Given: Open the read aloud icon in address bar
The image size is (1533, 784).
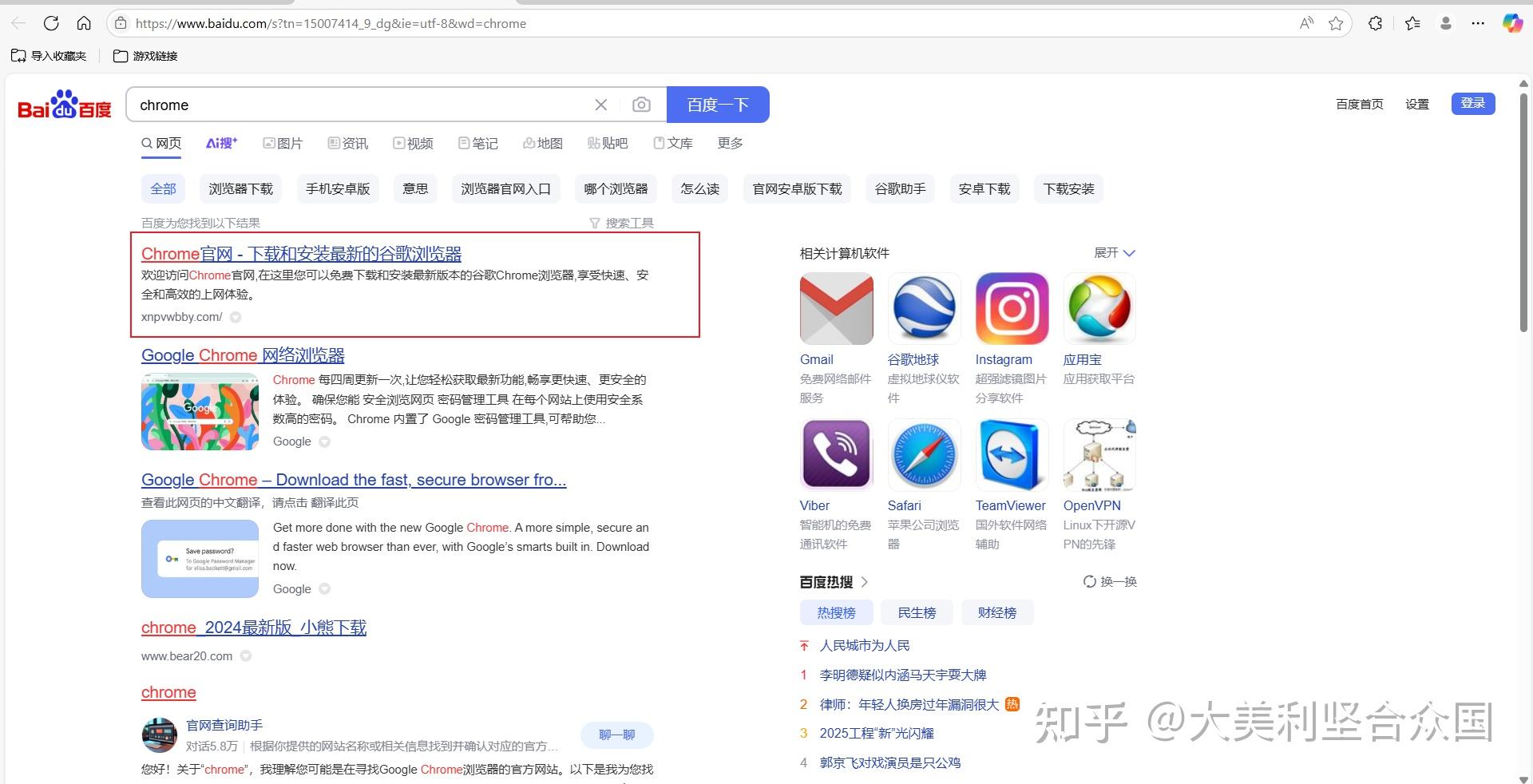Looking at the screenshot, I should click(1306, 23).
